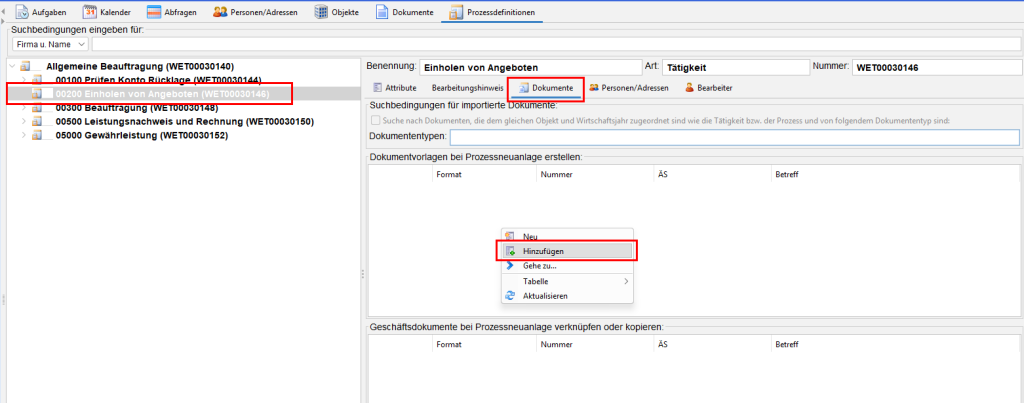Click into the Dokumententypen input field
Image resolution: width=1024 pixels, height=403 pixels.
point(734,137)
